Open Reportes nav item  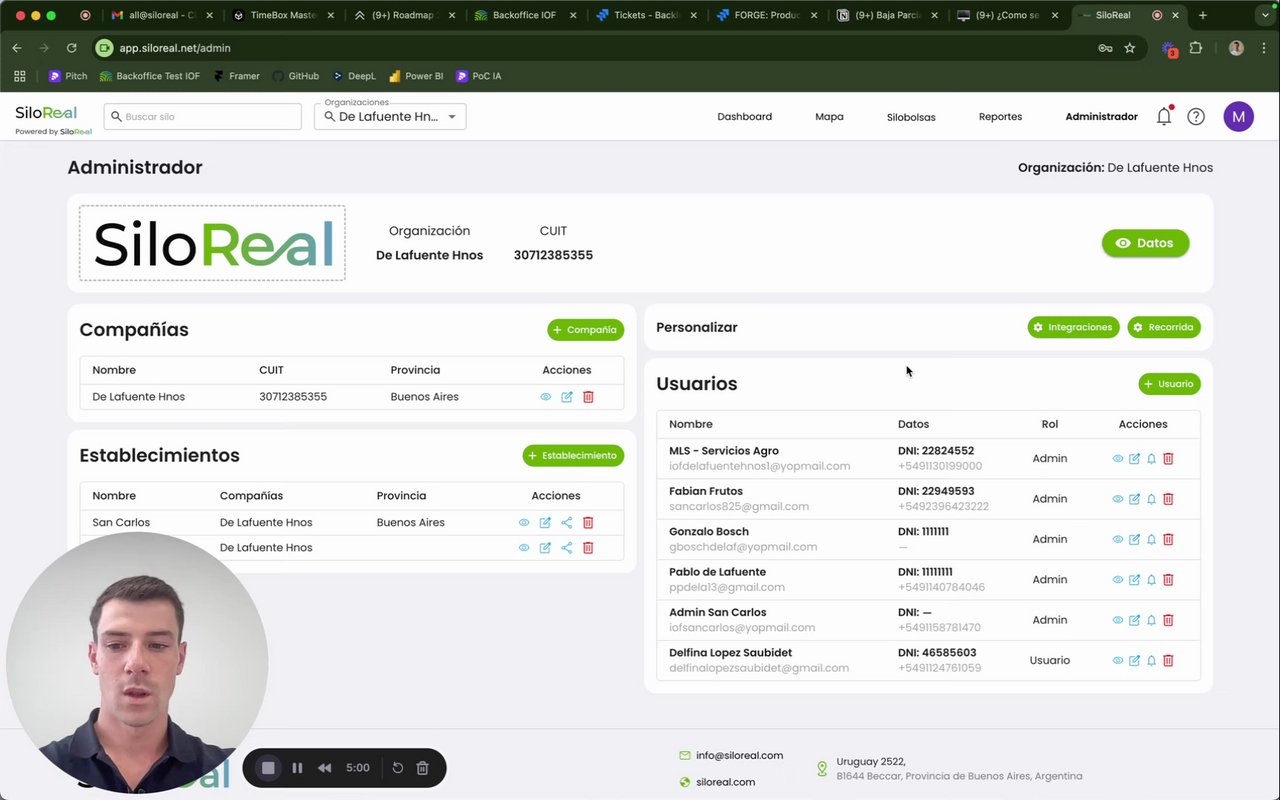coord(1000,117)
